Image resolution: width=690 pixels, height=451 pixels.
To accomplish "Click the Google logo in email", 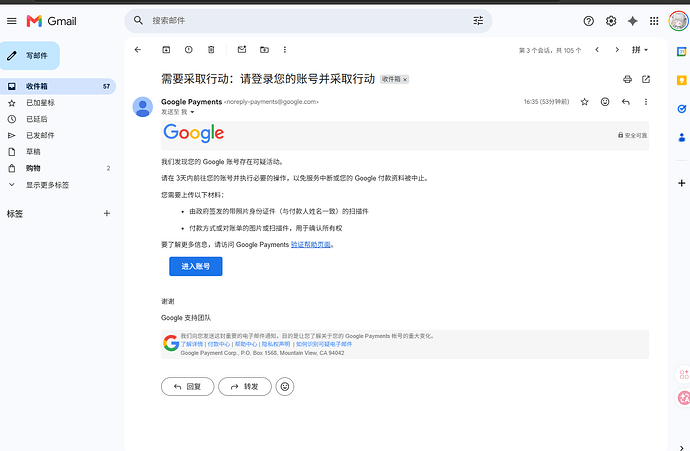I will tap(194, 133).
